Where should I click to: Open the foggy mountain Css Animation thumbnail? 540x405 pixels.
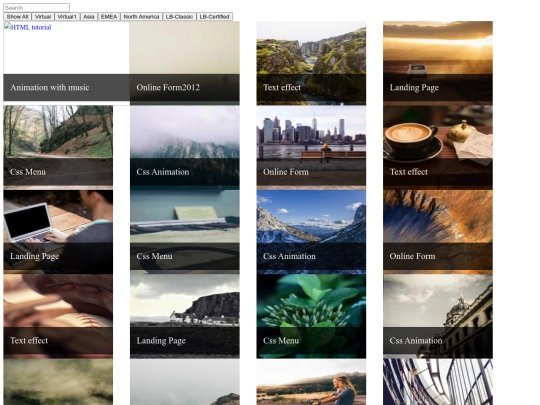(x=185, y=147)
